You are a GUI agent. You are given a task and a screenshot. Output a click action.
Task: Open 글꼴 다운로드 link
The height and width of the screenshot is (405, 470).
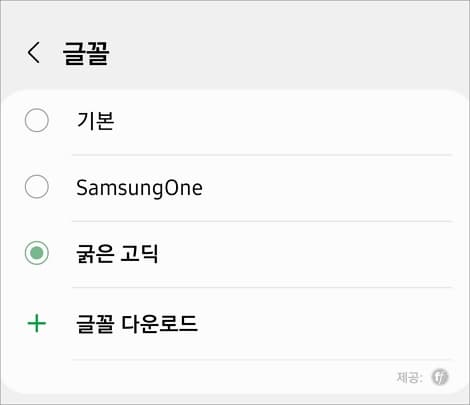pos(137,324)
